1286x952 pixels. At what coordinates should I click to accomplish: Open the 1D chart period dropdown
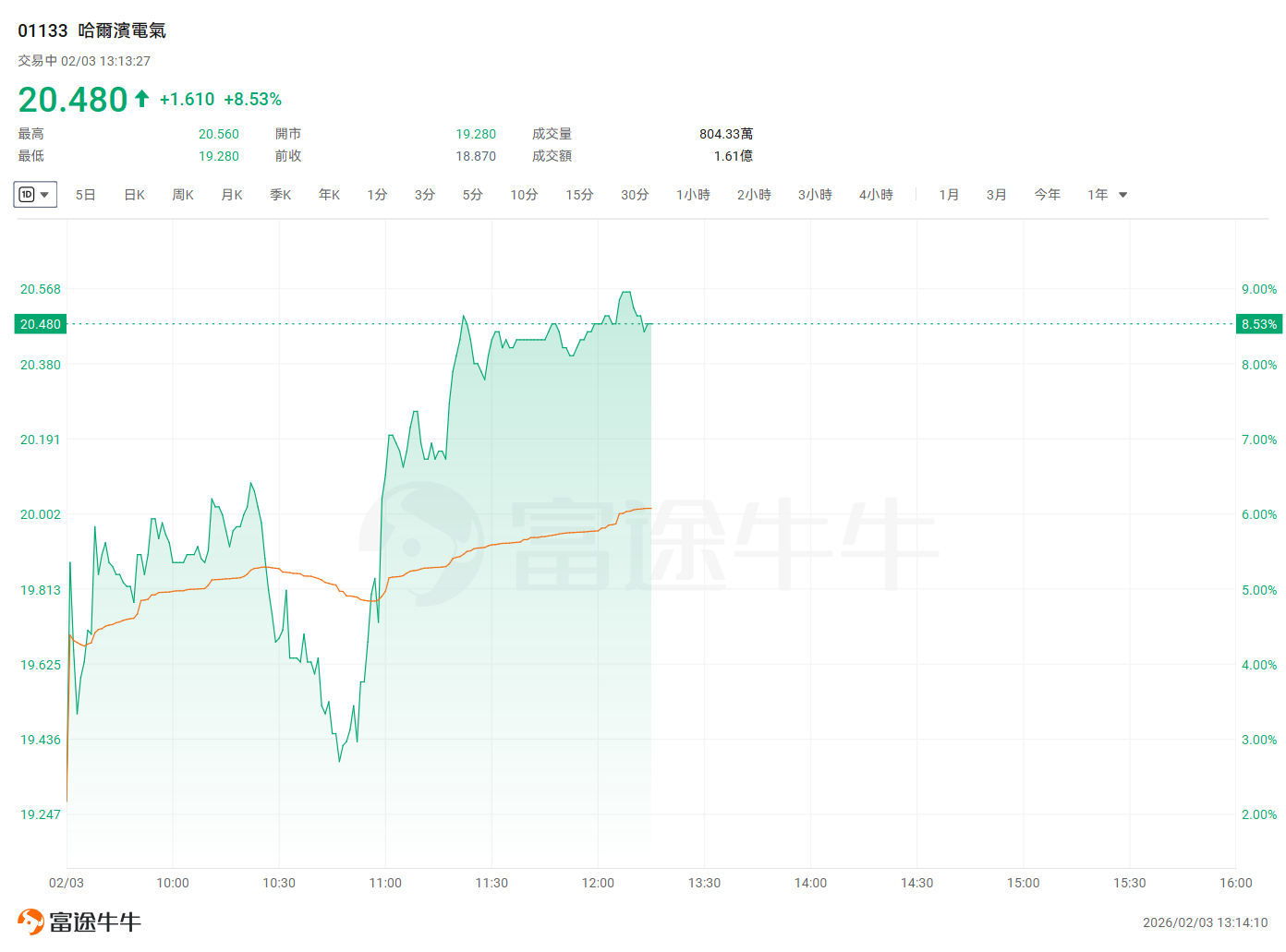[x=35, y=195]
